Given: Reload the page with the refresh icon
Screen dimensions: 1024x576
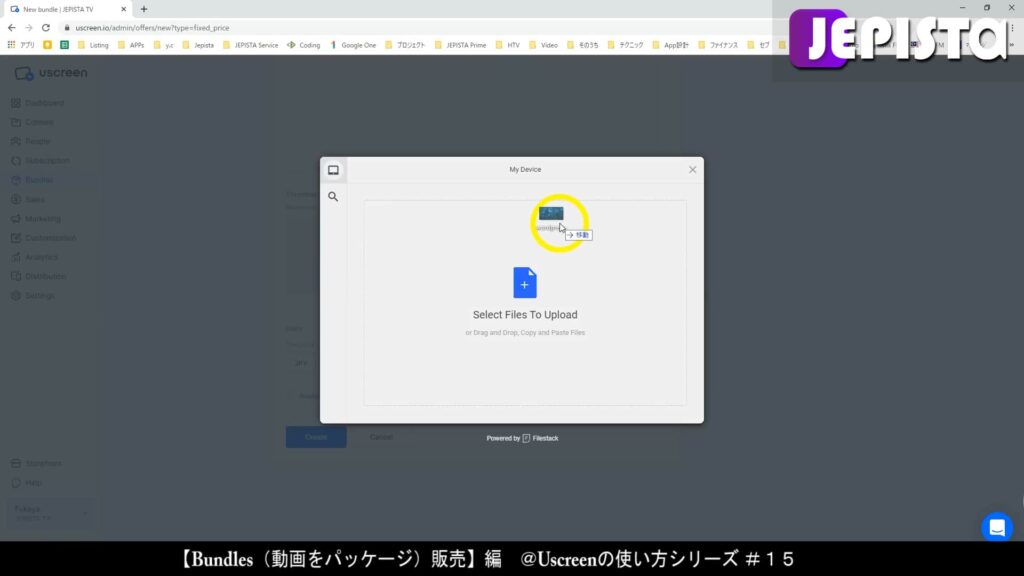Looking at the screenshot, I should [x=46, y=28].
